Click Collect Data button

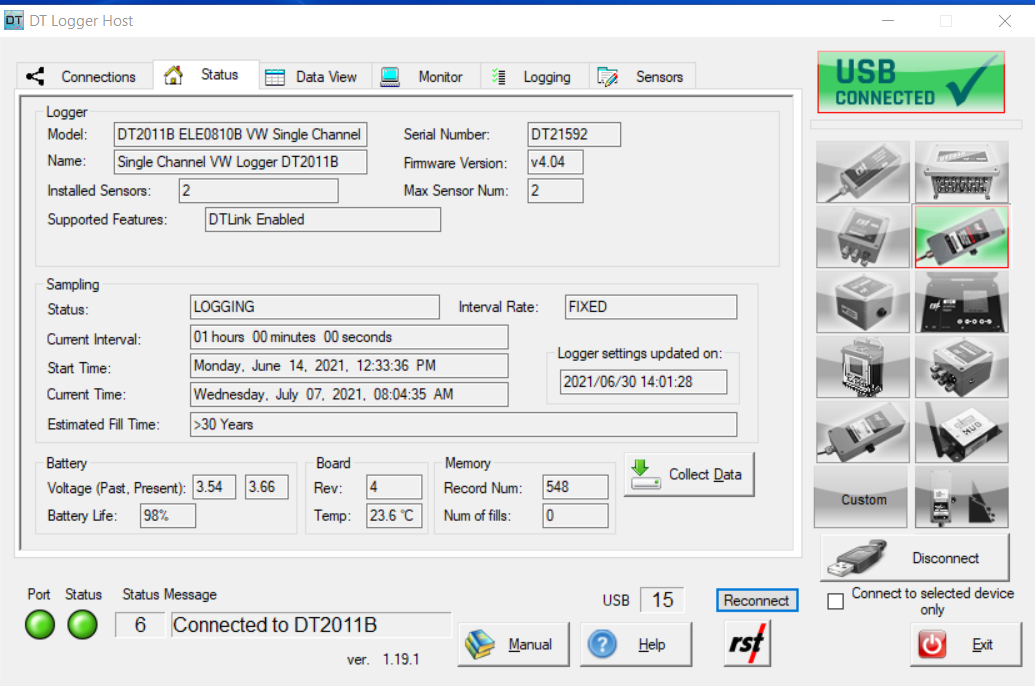click(x=689, y=474)
